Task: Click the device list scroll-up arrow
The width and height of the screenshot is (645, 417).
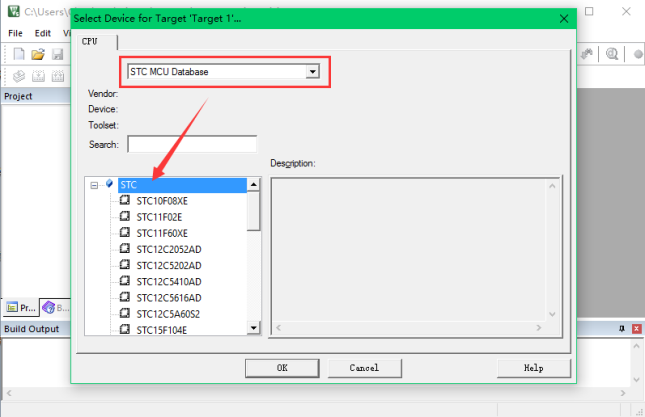Action: pos(254,185)
